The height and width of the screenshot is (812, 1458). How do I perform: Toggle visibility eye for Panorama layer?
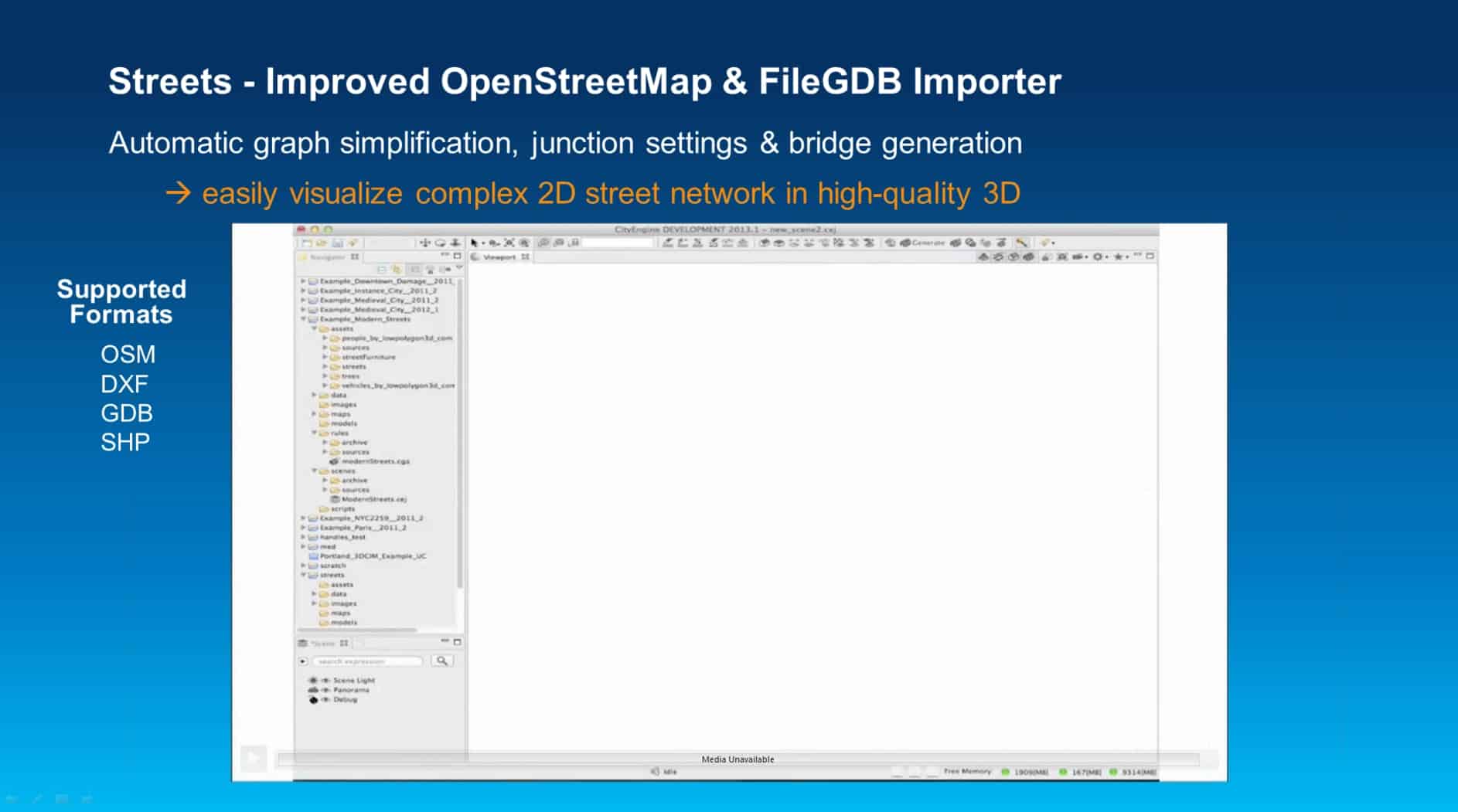(325, 690)
